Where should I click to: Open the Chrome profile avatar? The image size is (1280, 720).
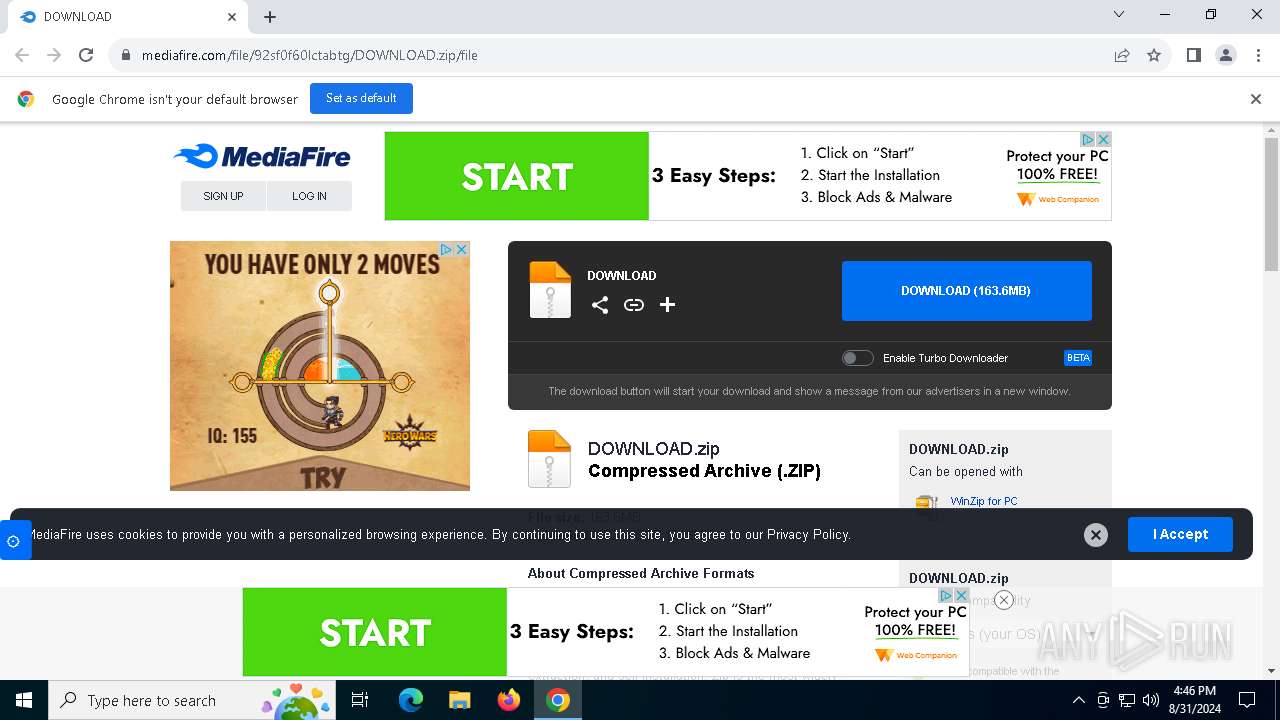click(x=1226, y=55)
